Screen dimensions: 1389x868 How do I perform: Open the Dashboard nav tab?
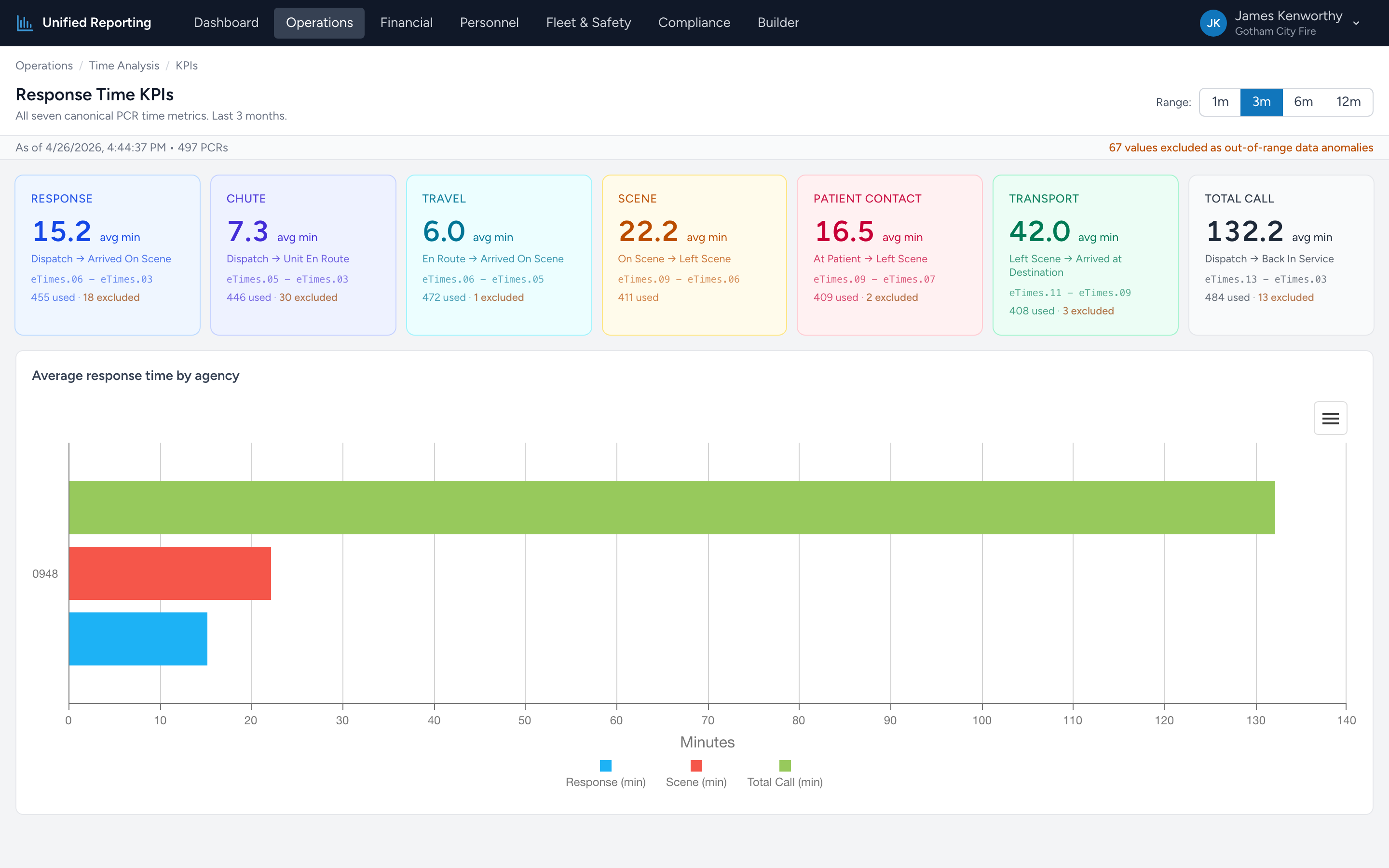point(226,23)
